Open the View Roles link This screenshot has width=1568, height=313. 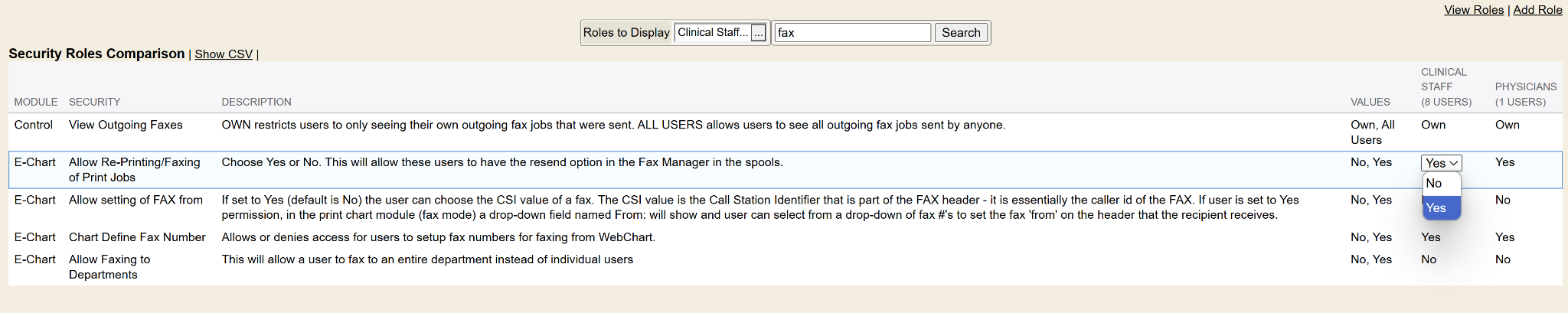click(1474, 10)
